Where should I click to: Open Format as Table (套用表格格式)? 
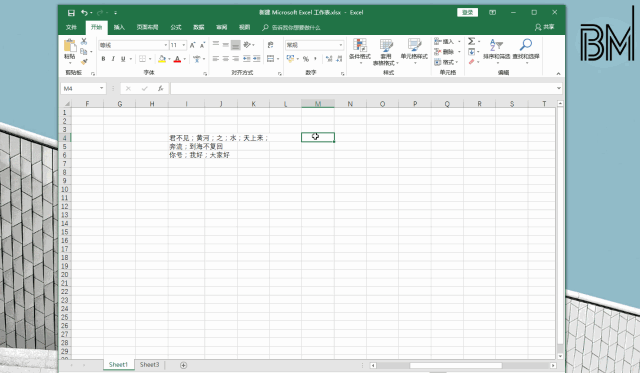coord(386,52)
